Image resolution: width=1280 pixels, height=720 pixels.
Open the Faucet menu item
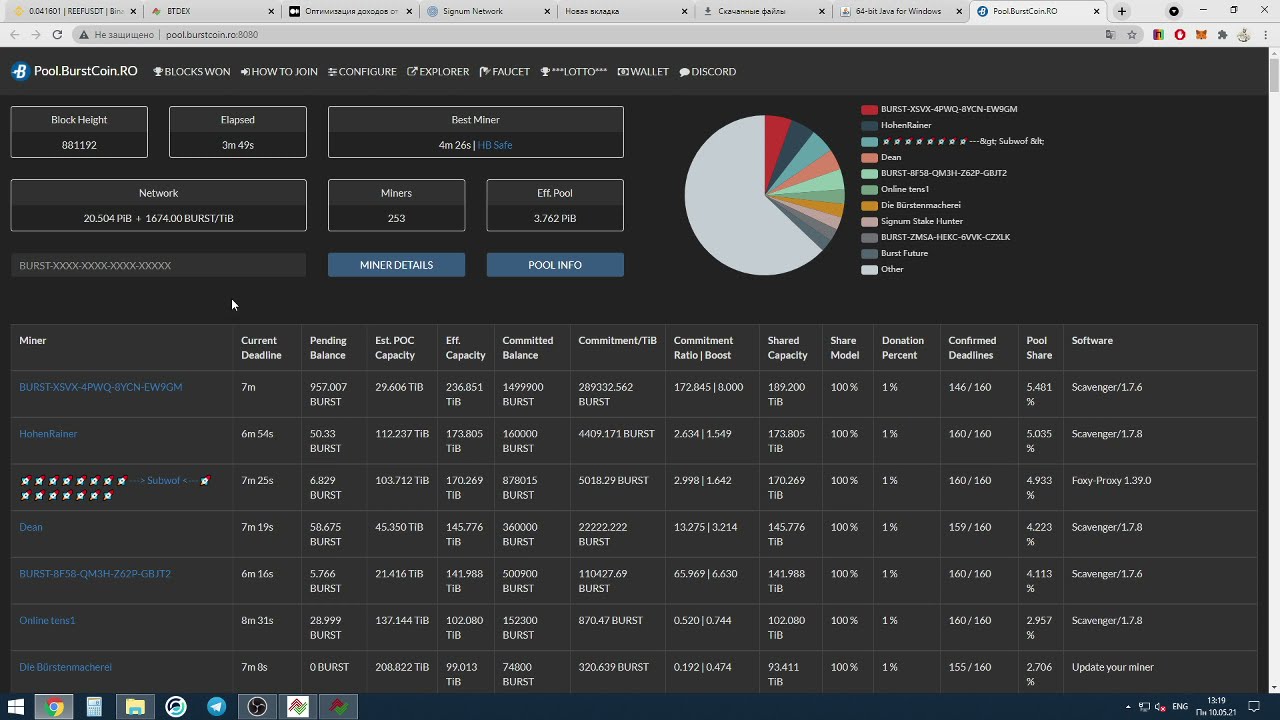tap(505, 72)
